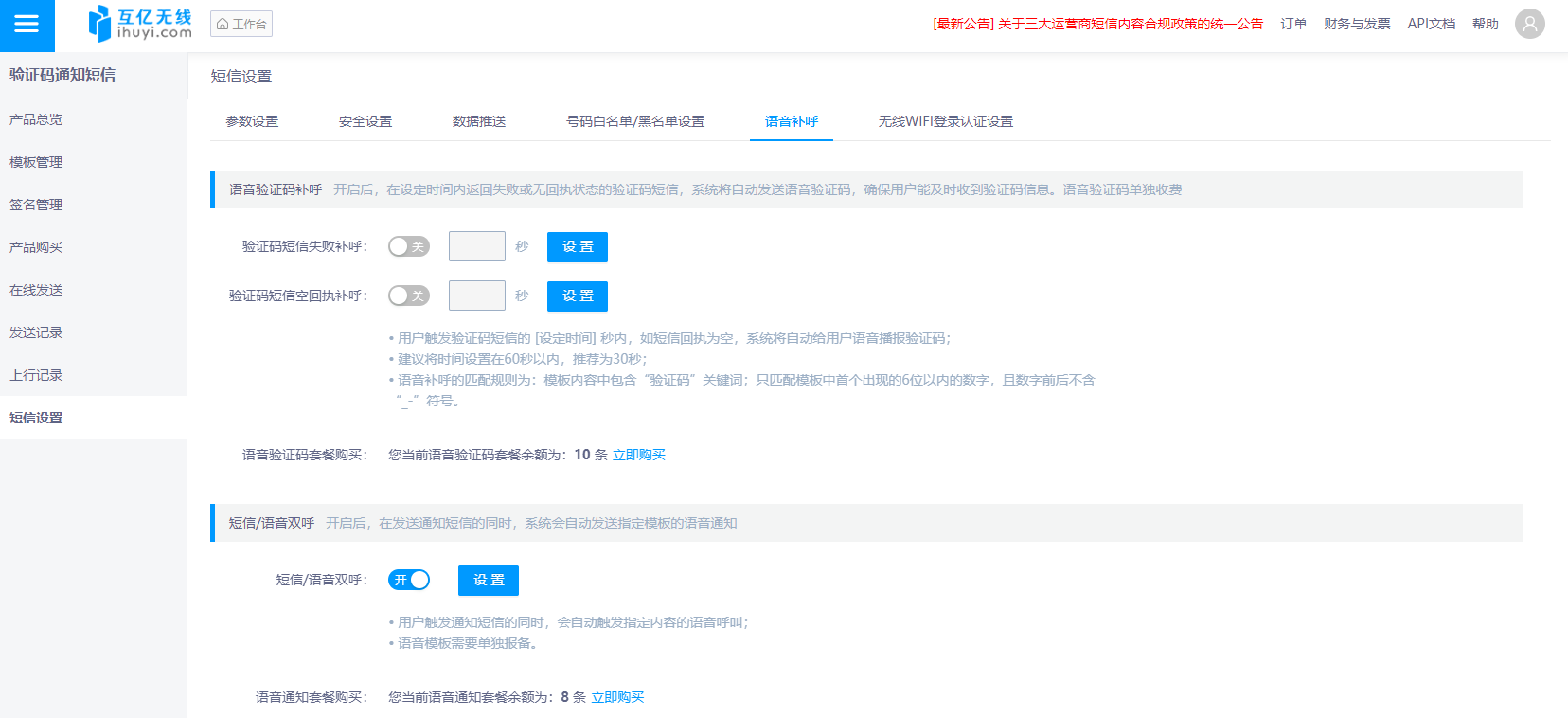Enable 验证码短信失败补呼 toggle
1568x718 pixels.
pyautogui.click(x=409, y=246)
